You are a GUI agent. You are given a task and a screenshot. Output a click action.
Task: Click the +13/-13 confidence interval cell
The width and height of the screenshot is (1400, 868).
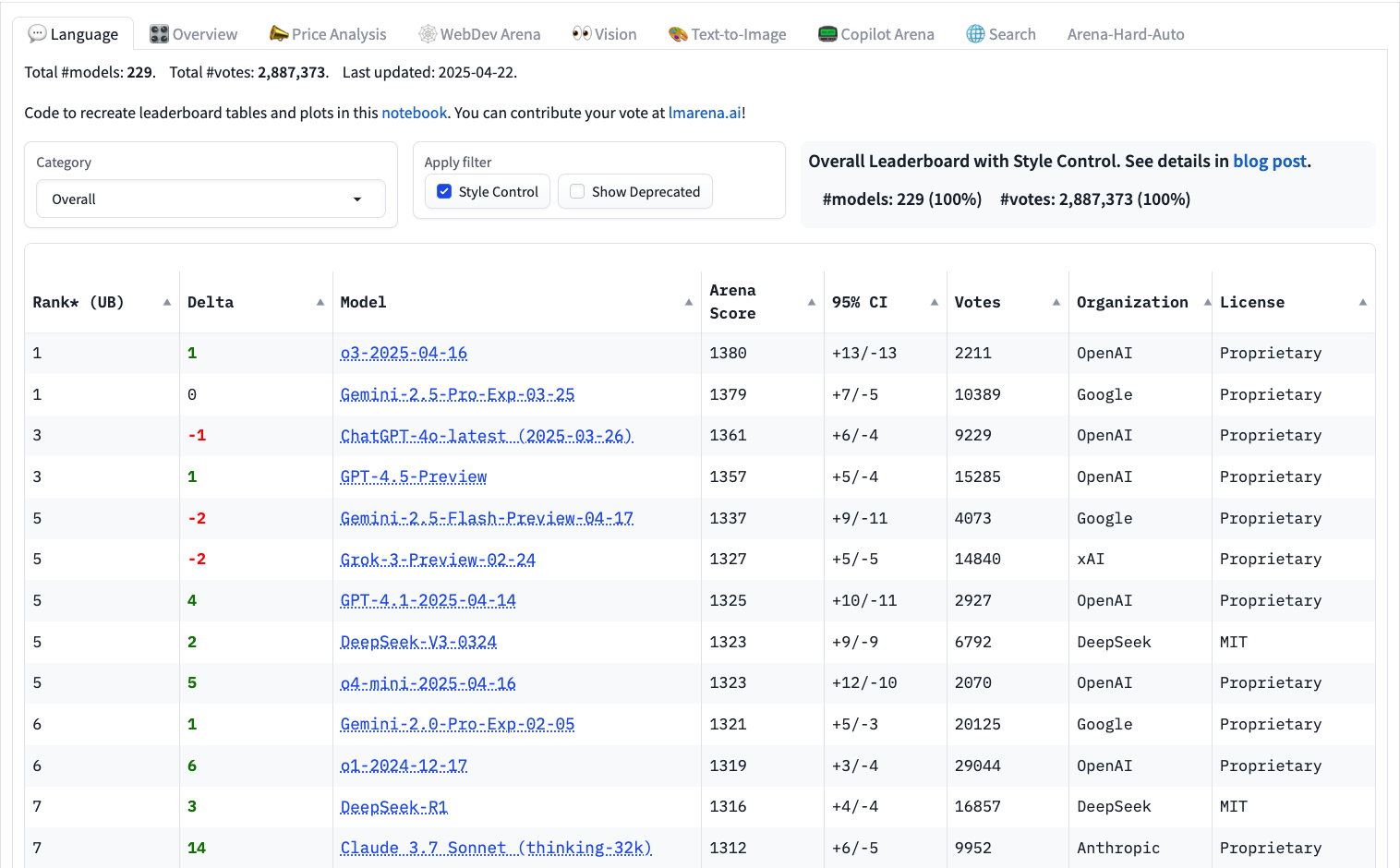click(x=864, y=353)
